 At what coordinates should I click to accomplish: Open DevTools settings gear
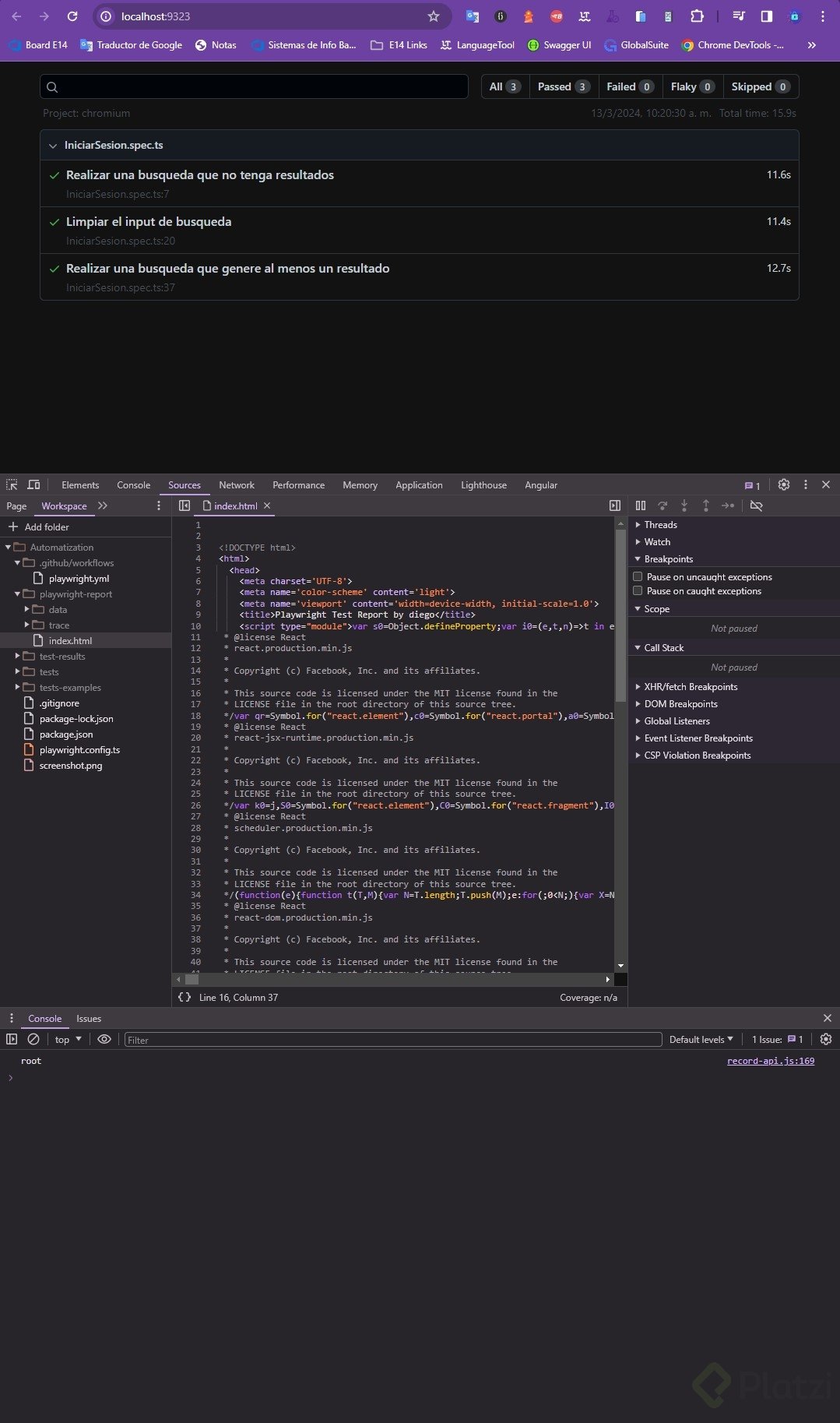click(x=784, y=484)
